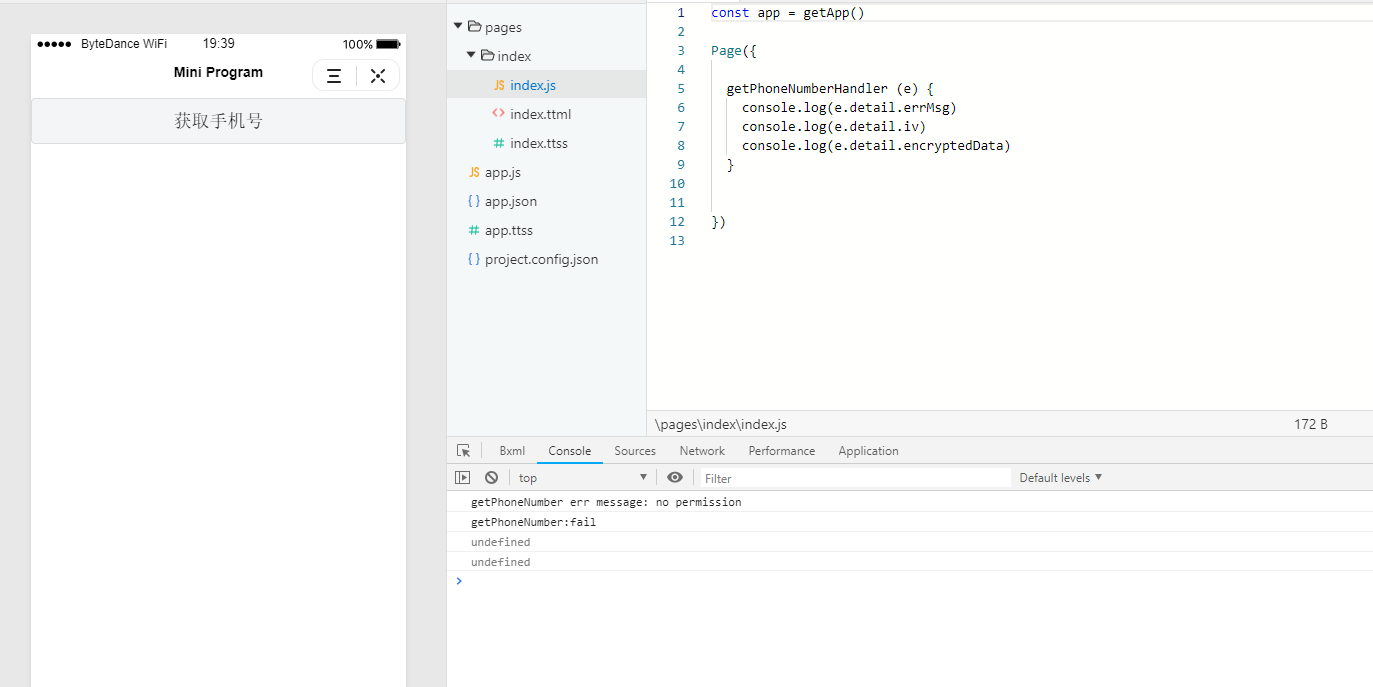Image resolution: width=1373 pixels, height=687 pixels.
Task: Activate the inspect element picker icon
Action: point(464,451)
